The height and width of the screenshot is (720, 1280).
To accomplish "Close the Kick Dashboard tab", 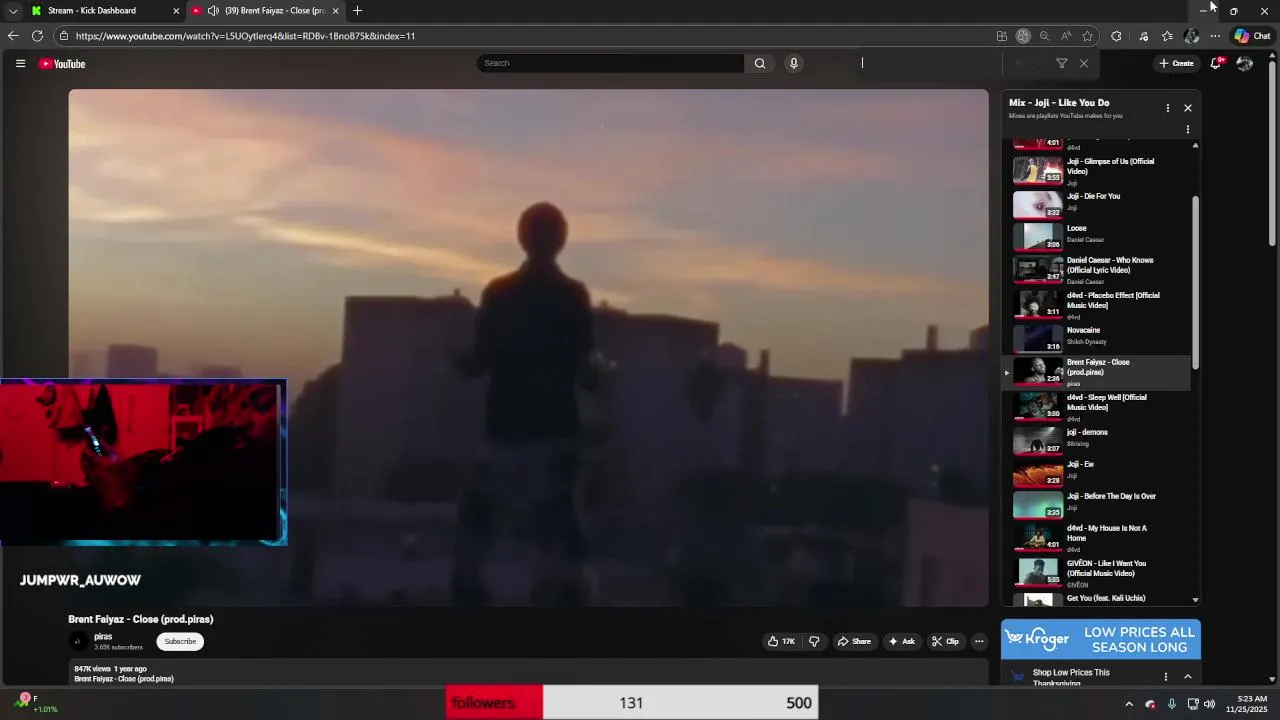I will [x=176, y=11].
